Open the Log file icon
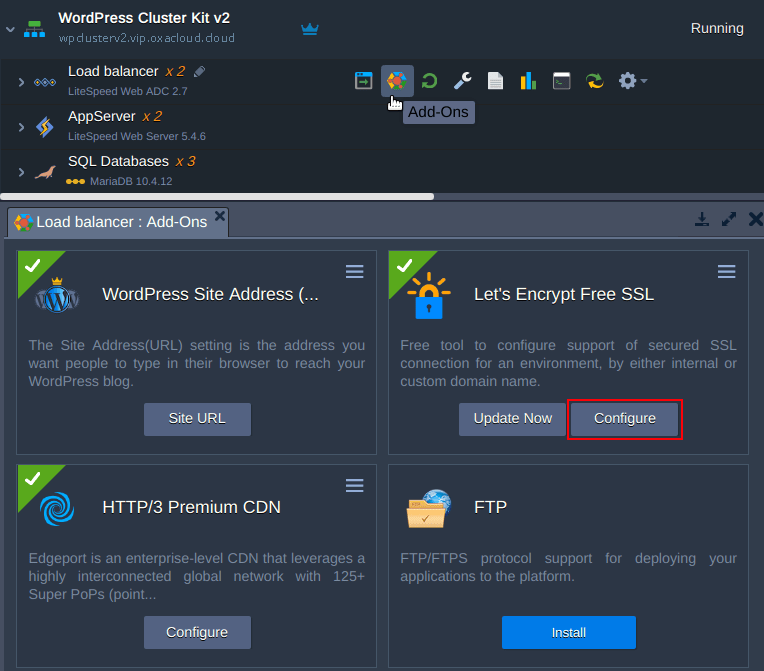The image size is (764, 671). click(495, 81)
